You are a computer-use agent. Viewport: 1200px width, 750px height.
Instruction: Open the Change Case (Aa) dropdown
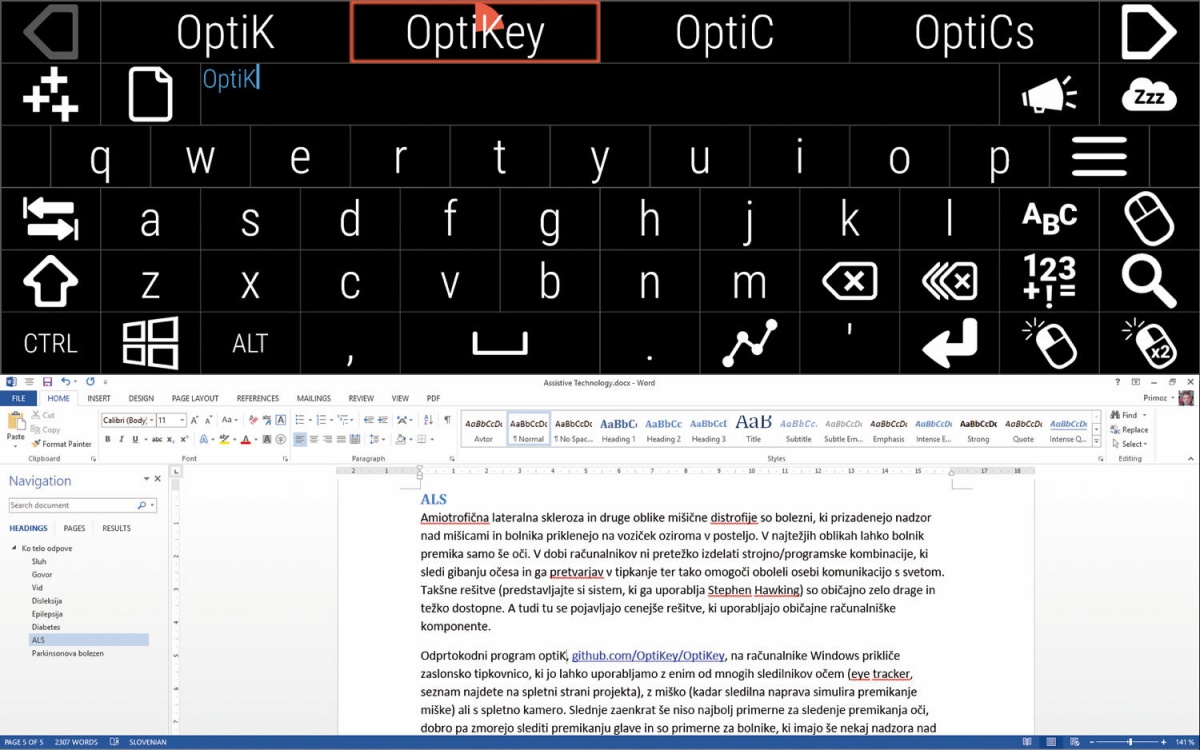tap(230, 420)
